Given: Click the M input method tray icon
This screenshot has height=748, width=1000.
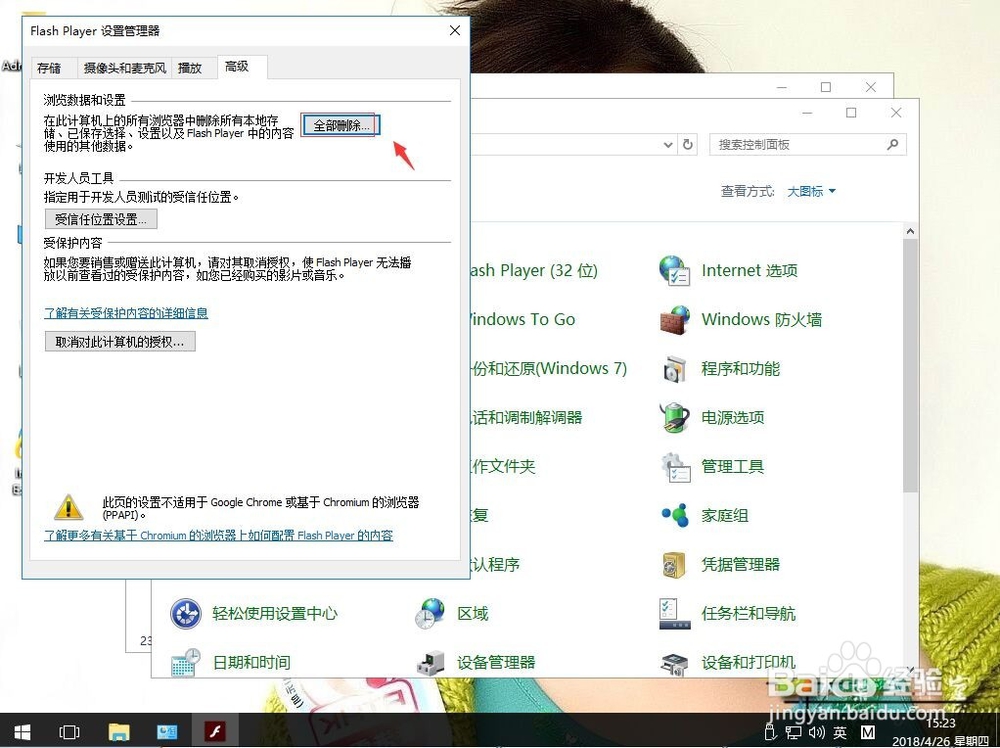Looking at the screenshot, I should (867, 732).
